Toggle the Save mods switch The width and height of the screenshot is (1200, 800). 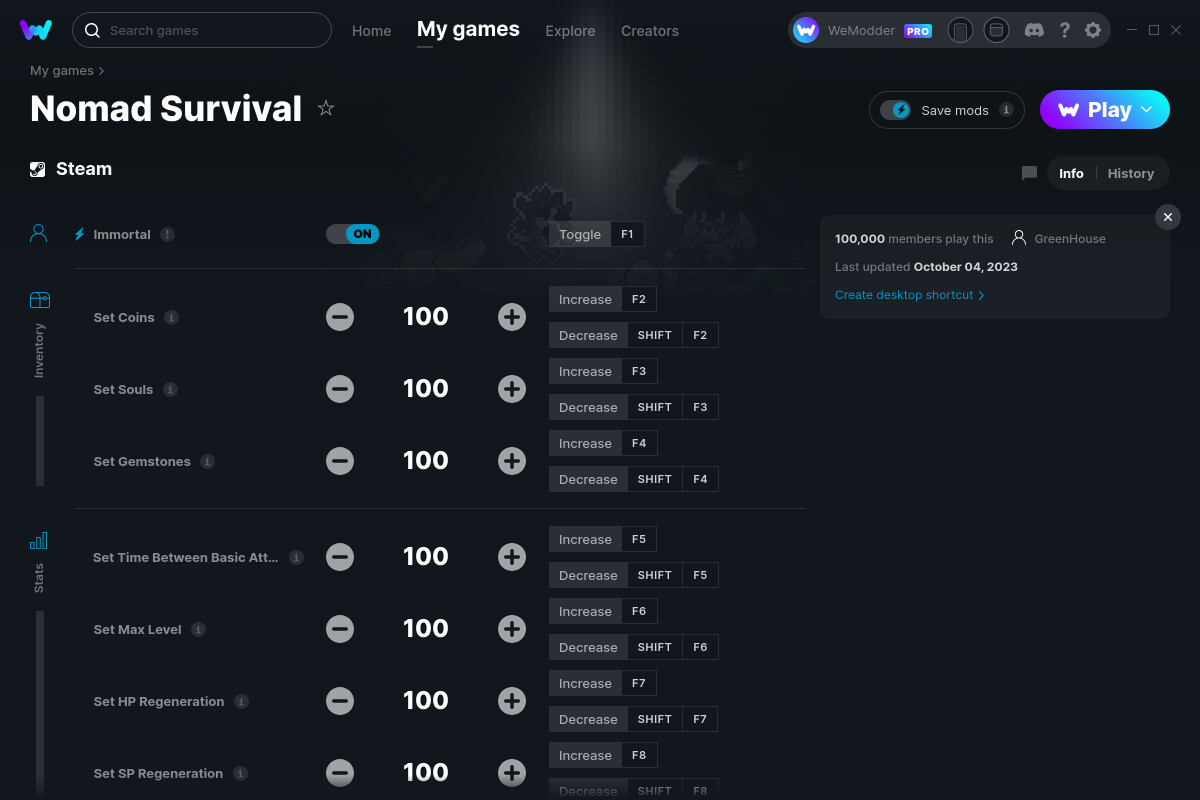point(895,110)
